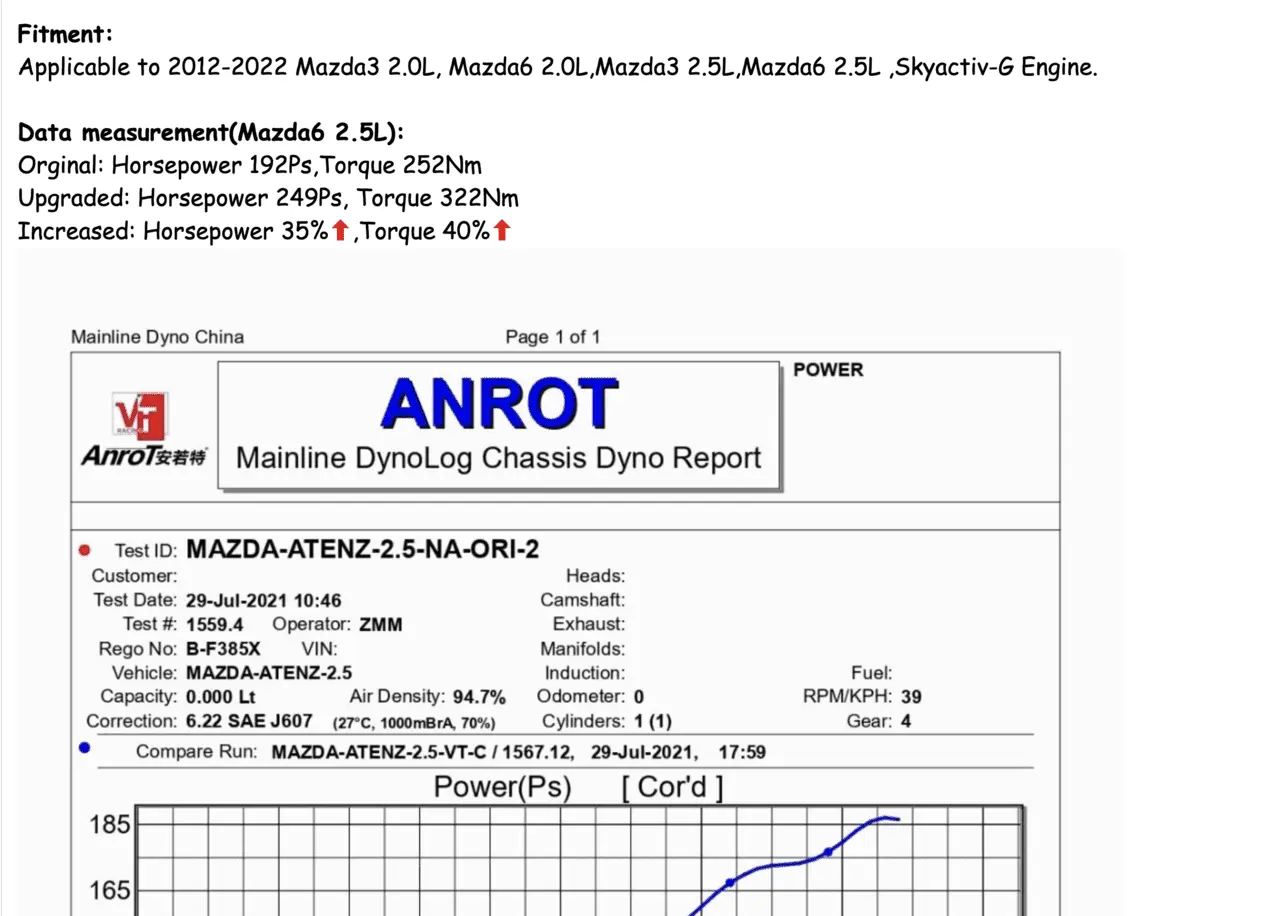The width and height of the screenshot is (1280, 916).
Task: Click the red dot beside Test ID
Action: (84, 550)
